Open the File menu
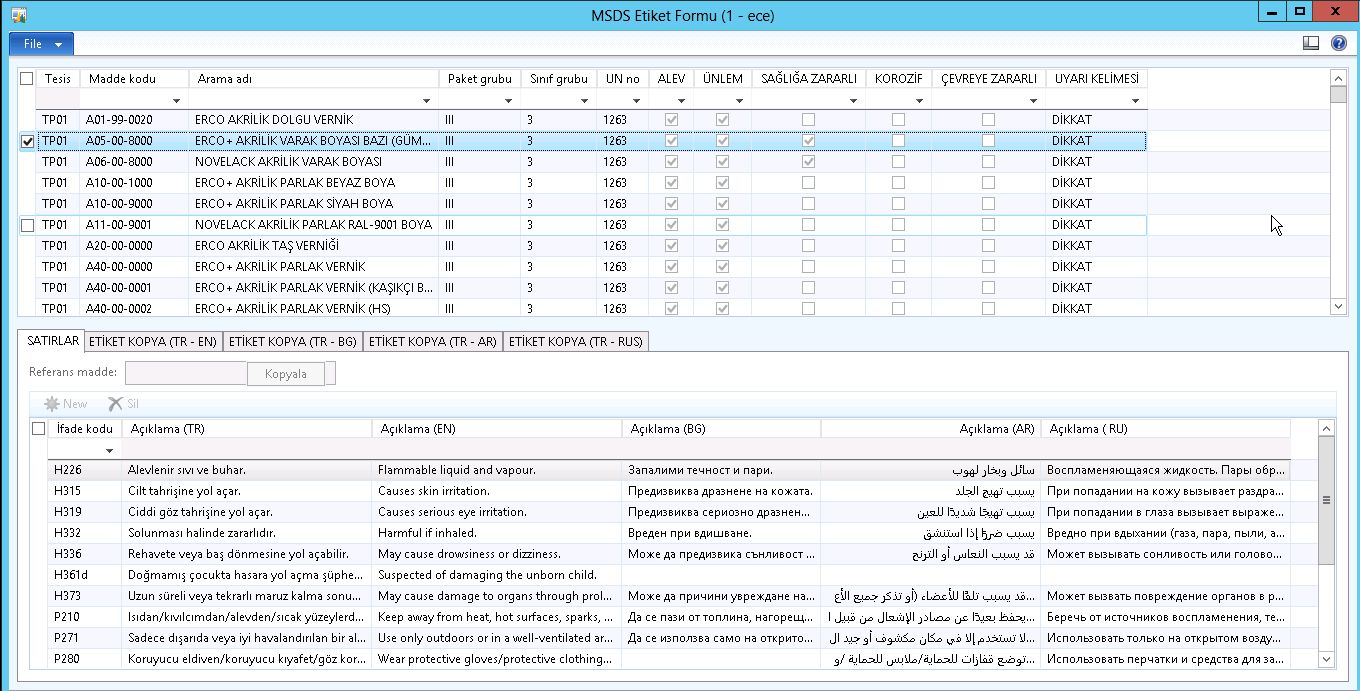This screenshot has width=1360, height=691. pos(42,44)
